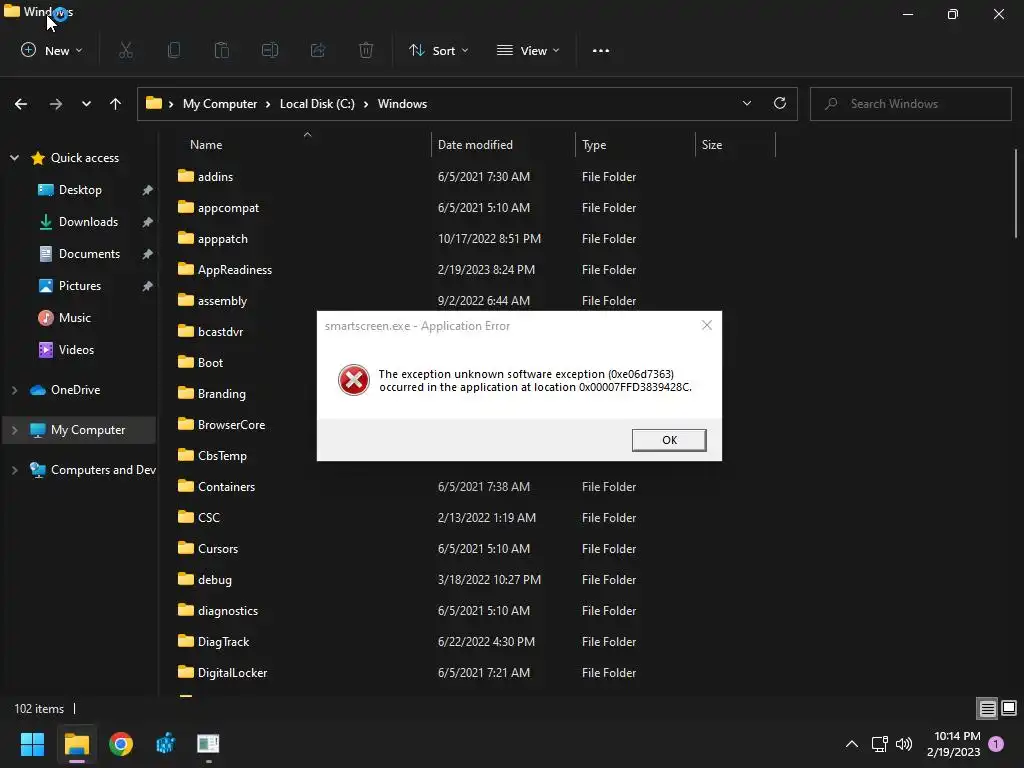Click the Delete trash icon

[366, 50]
